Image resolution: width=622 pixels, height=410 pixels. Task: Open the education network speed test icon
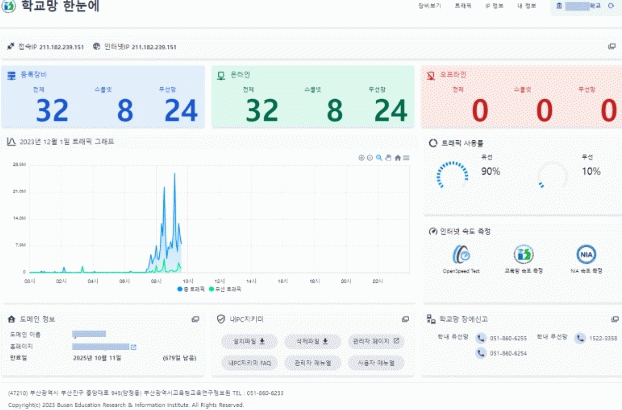click(x=524, y=254)
